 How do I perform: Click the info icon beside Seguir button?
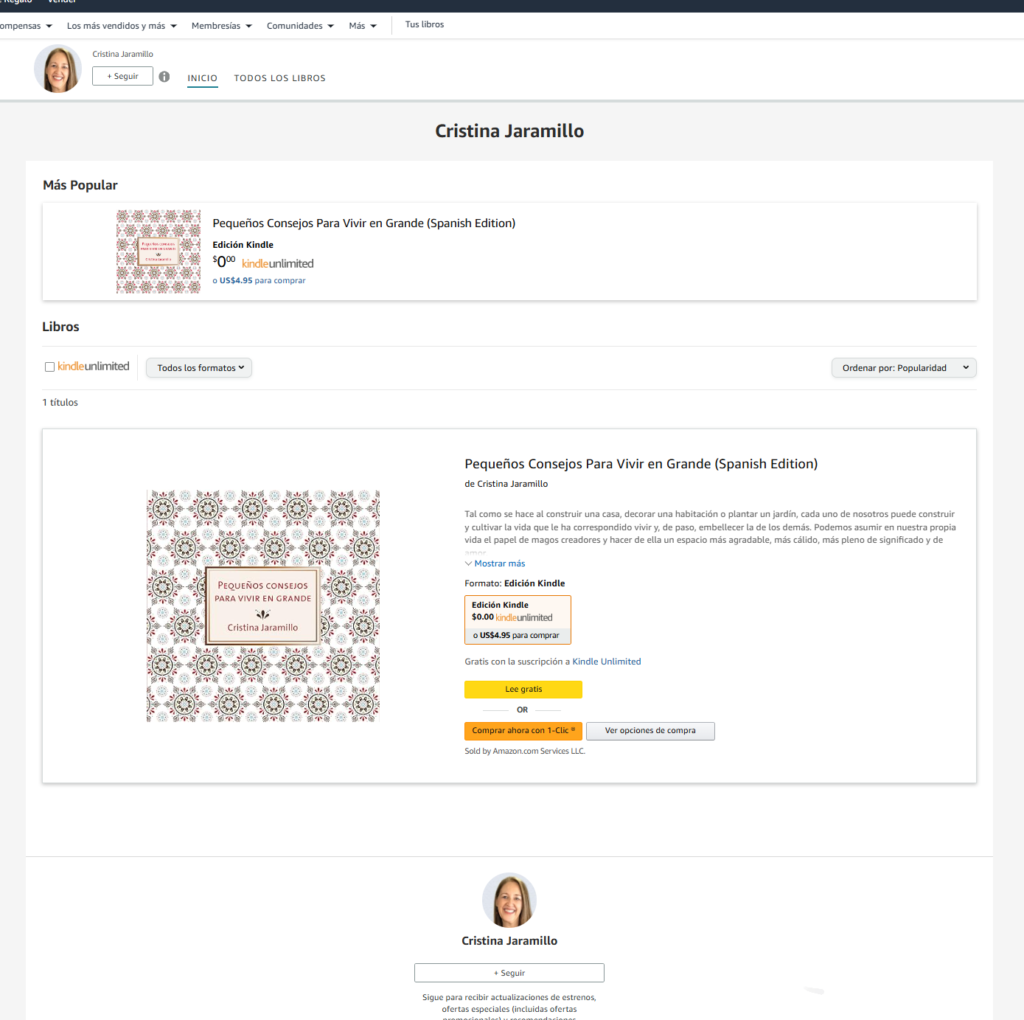point(164,76)
